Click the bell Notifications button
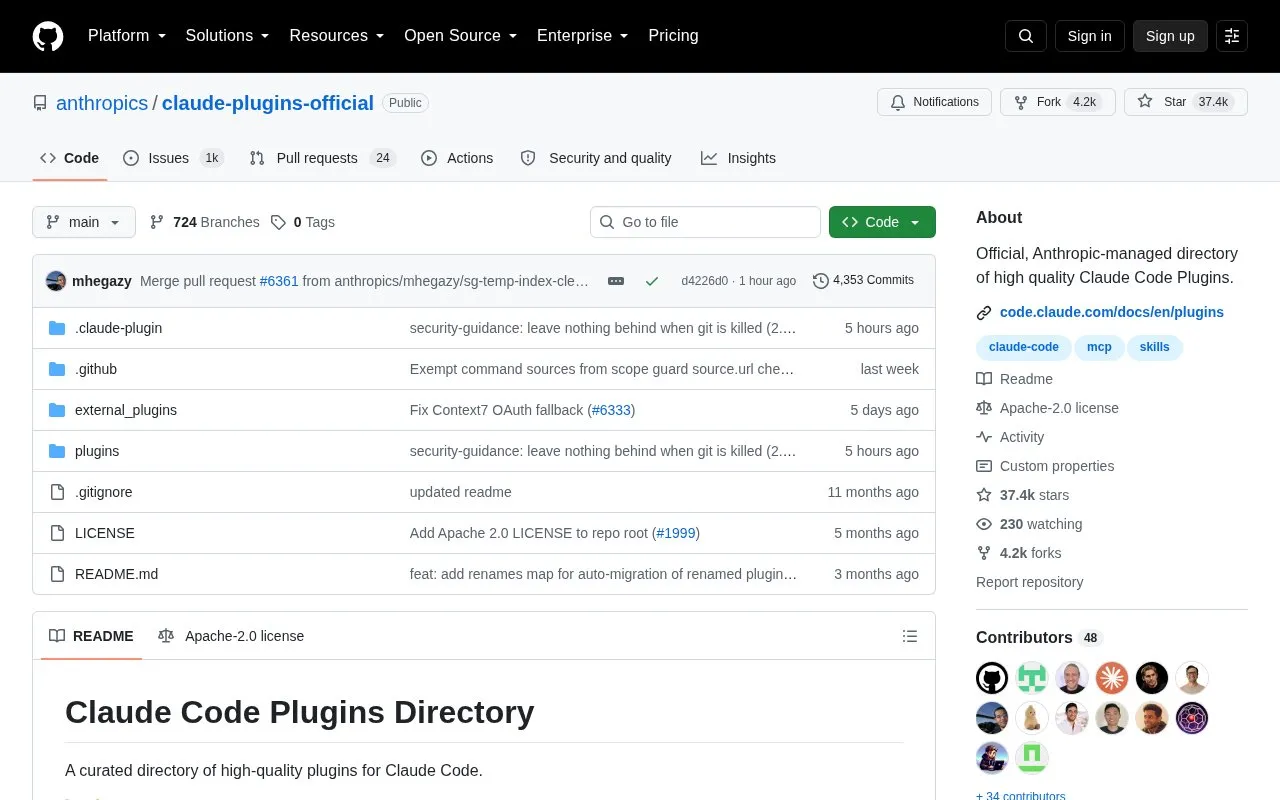 (x=934, y=102)
